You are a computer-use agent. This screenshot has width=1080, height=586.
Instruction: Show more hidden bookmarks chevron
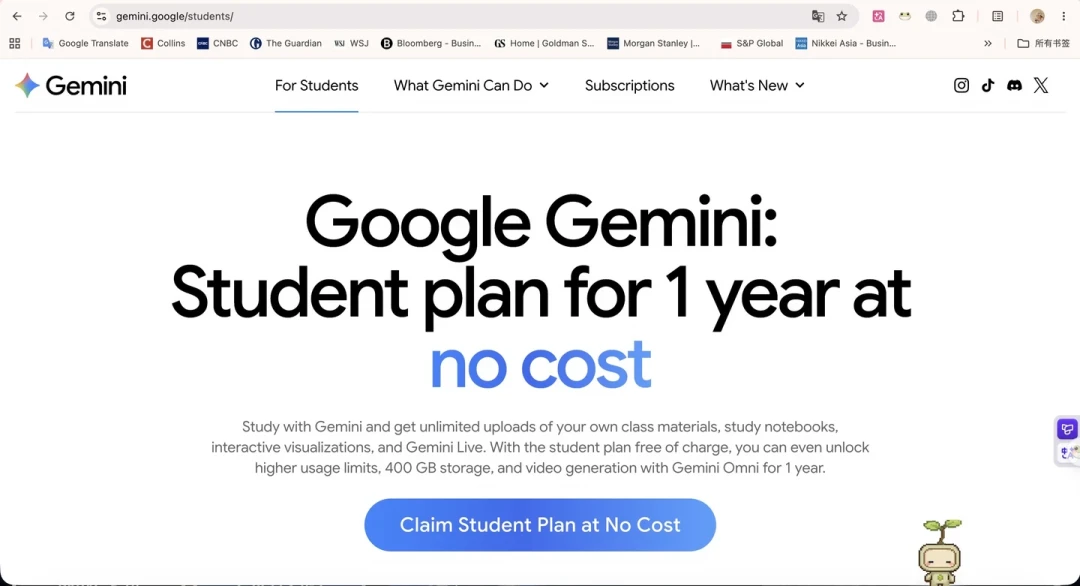(x=988, y=43)
